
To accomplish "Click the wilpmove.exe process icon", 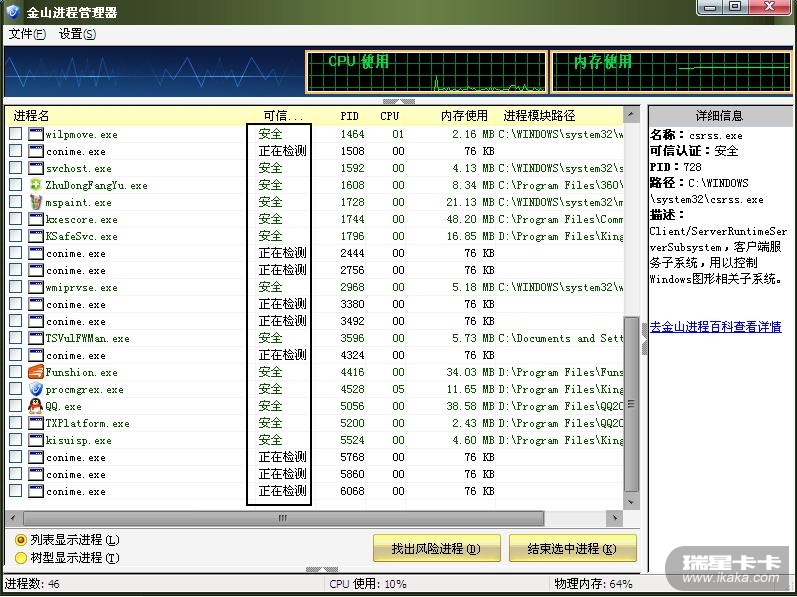I will point(36,134).
